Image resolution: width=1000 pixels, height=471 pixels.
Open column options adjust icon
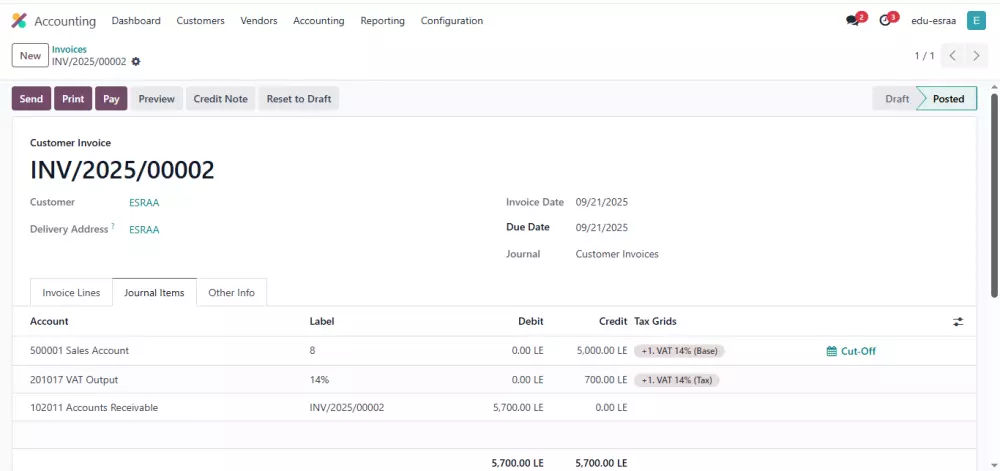[958, 322]
